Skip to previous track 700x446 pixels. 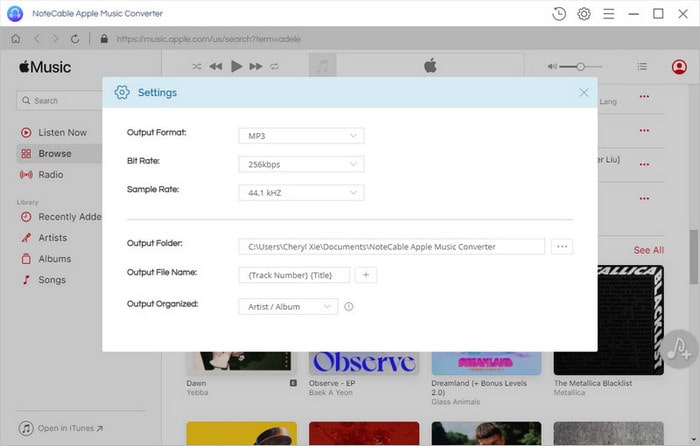pos(216,67)
